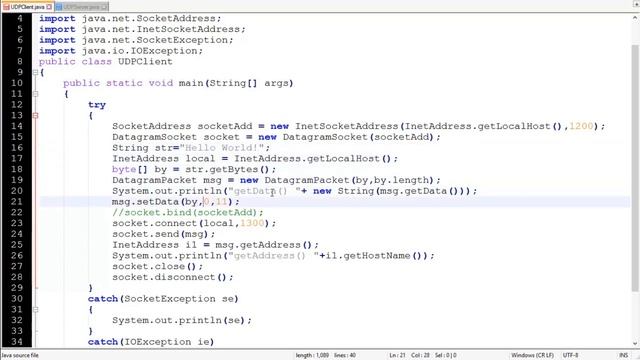Click the 'Ln : 21' status entry
The height and width of the screenshot is (360, 640).
[x=397, y=355]
